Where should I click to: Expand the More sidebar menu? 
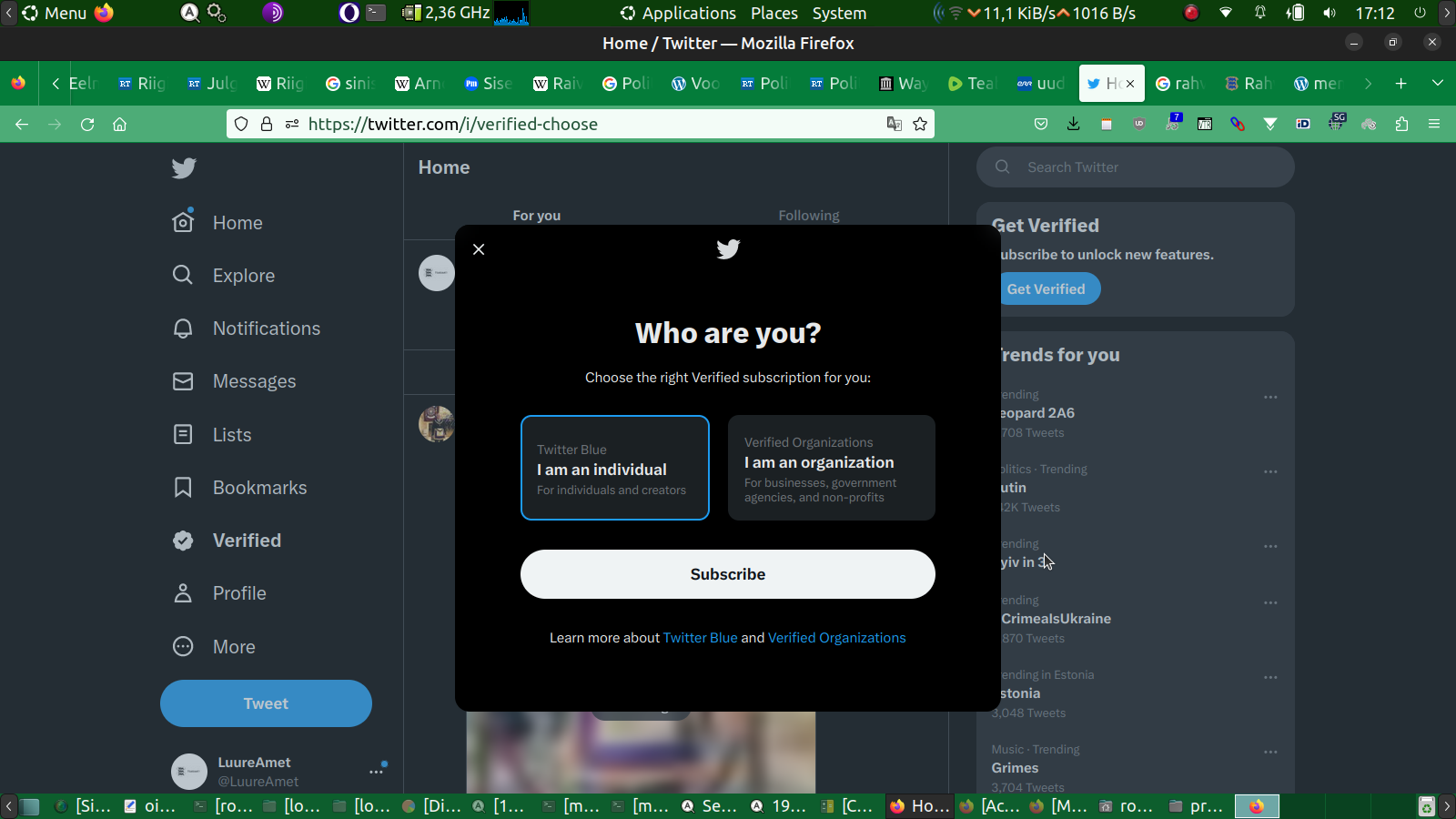coord(215,647)
